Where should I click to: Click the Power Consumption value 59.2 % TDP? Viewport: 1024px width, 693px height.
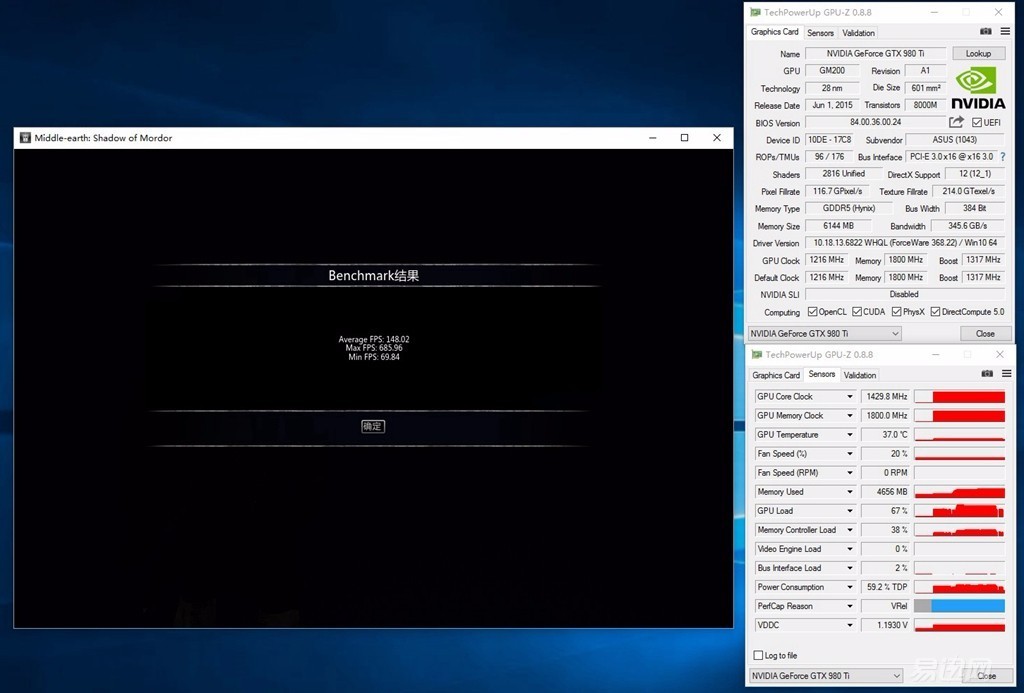coord(886,587)
